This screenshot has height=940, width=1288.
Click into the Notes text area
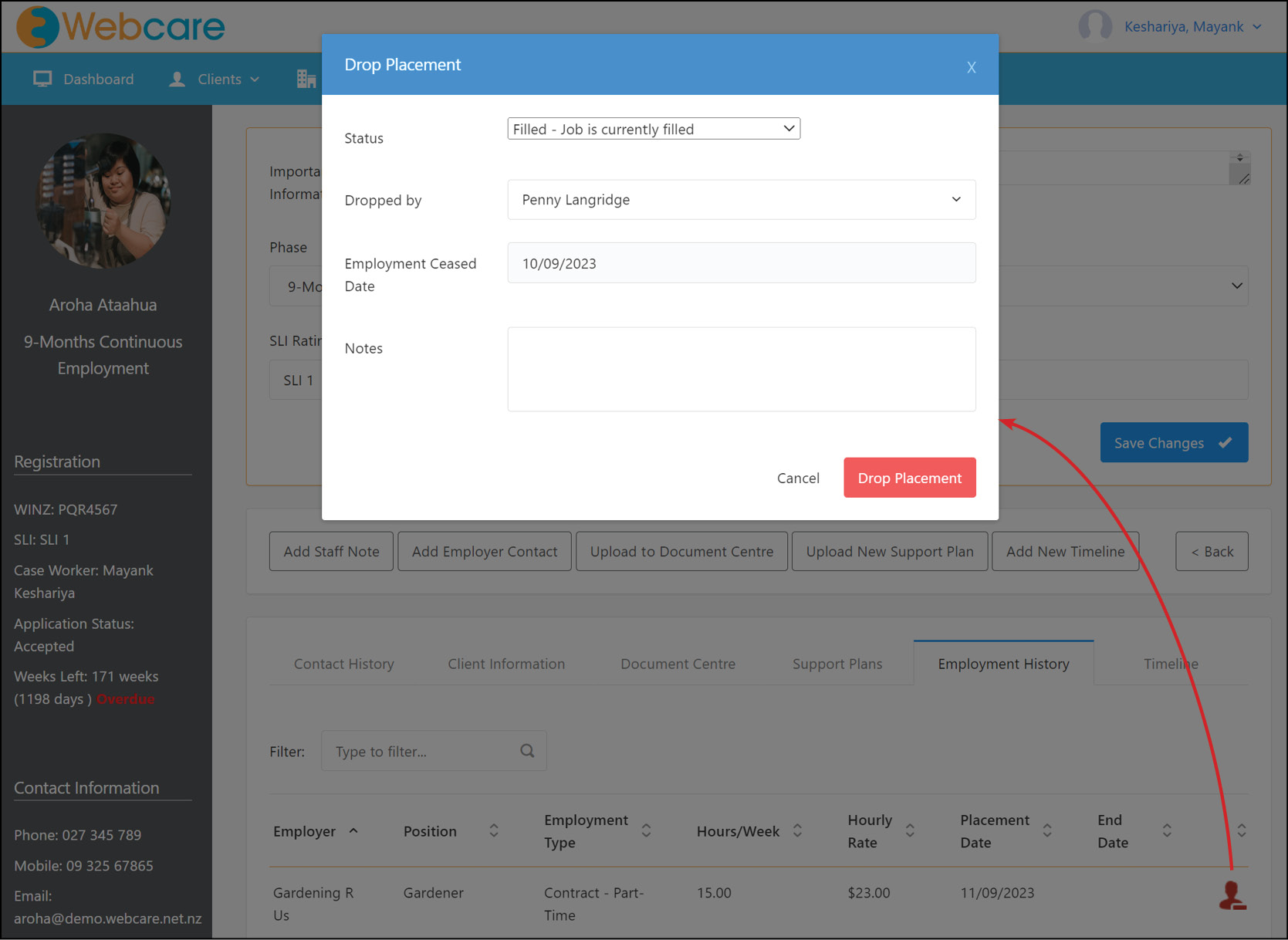pos(742,370)
